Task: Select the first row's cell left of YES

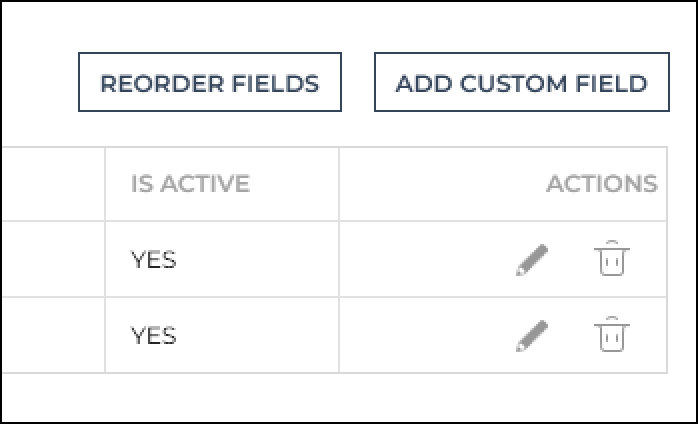Action: pos(53,259)
